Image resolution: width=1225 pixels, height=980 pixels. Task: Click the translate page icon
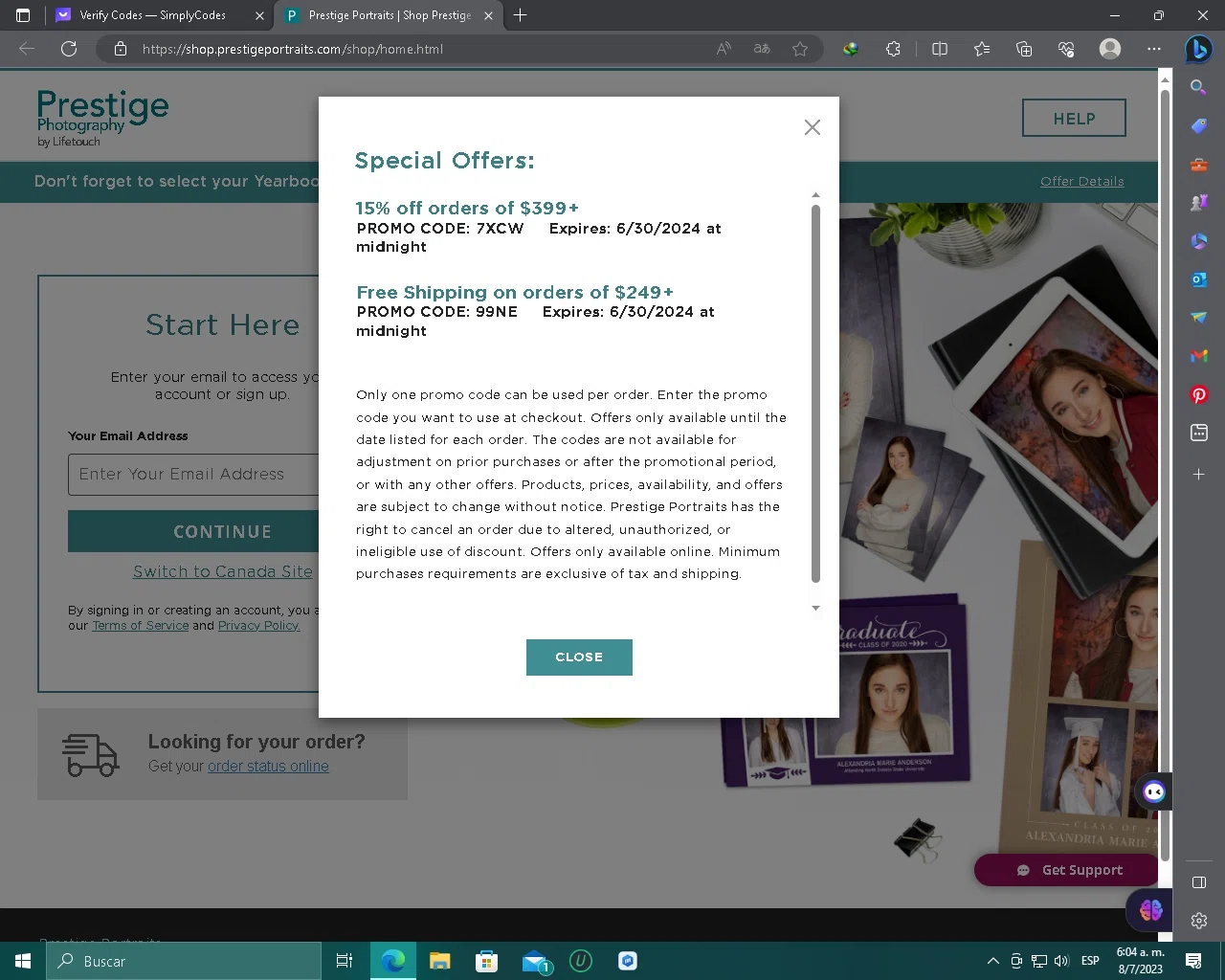pyautogui.click(x=762, y=49)
